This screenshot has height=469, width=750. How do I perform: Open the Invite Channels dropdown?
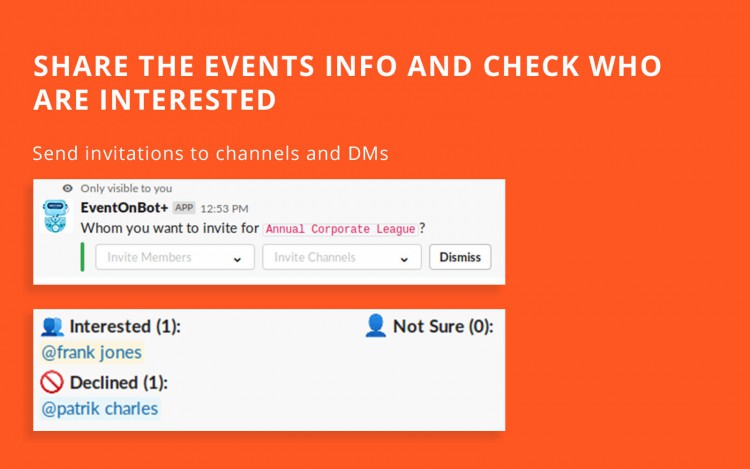[x=342, y=257]
